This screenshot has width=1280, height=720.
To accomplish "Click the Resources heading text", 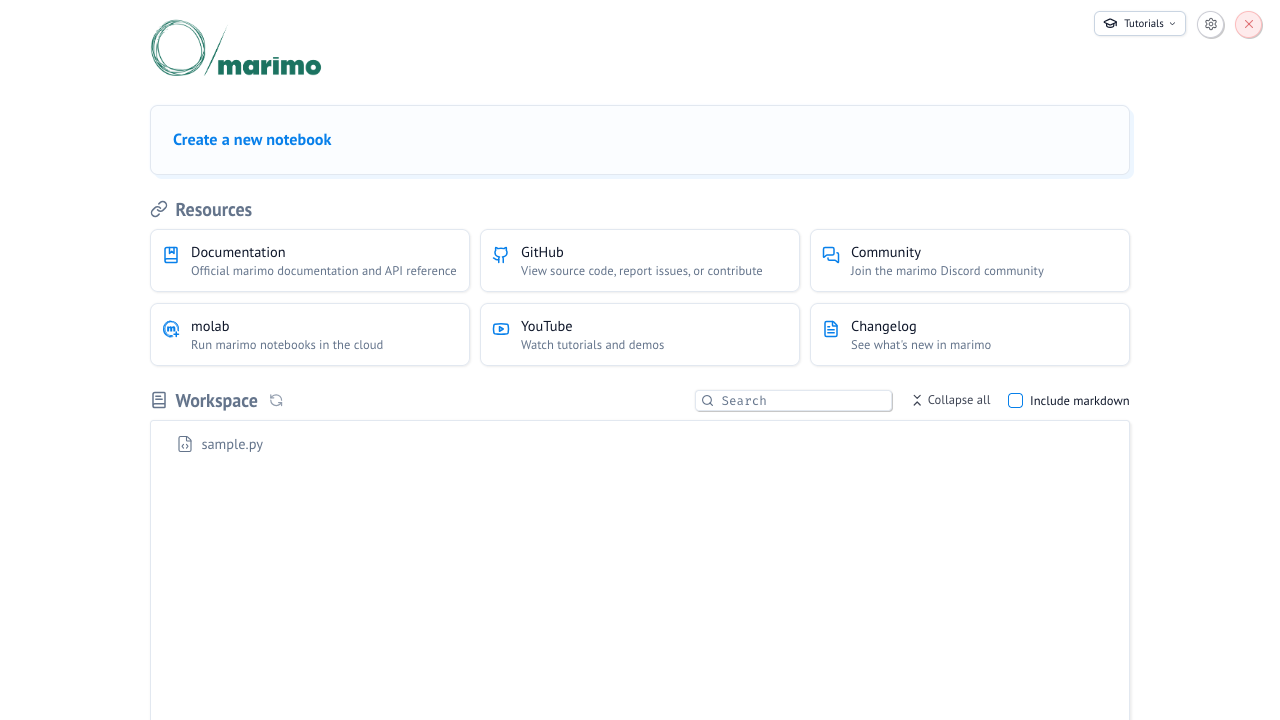I will [213, 210].
